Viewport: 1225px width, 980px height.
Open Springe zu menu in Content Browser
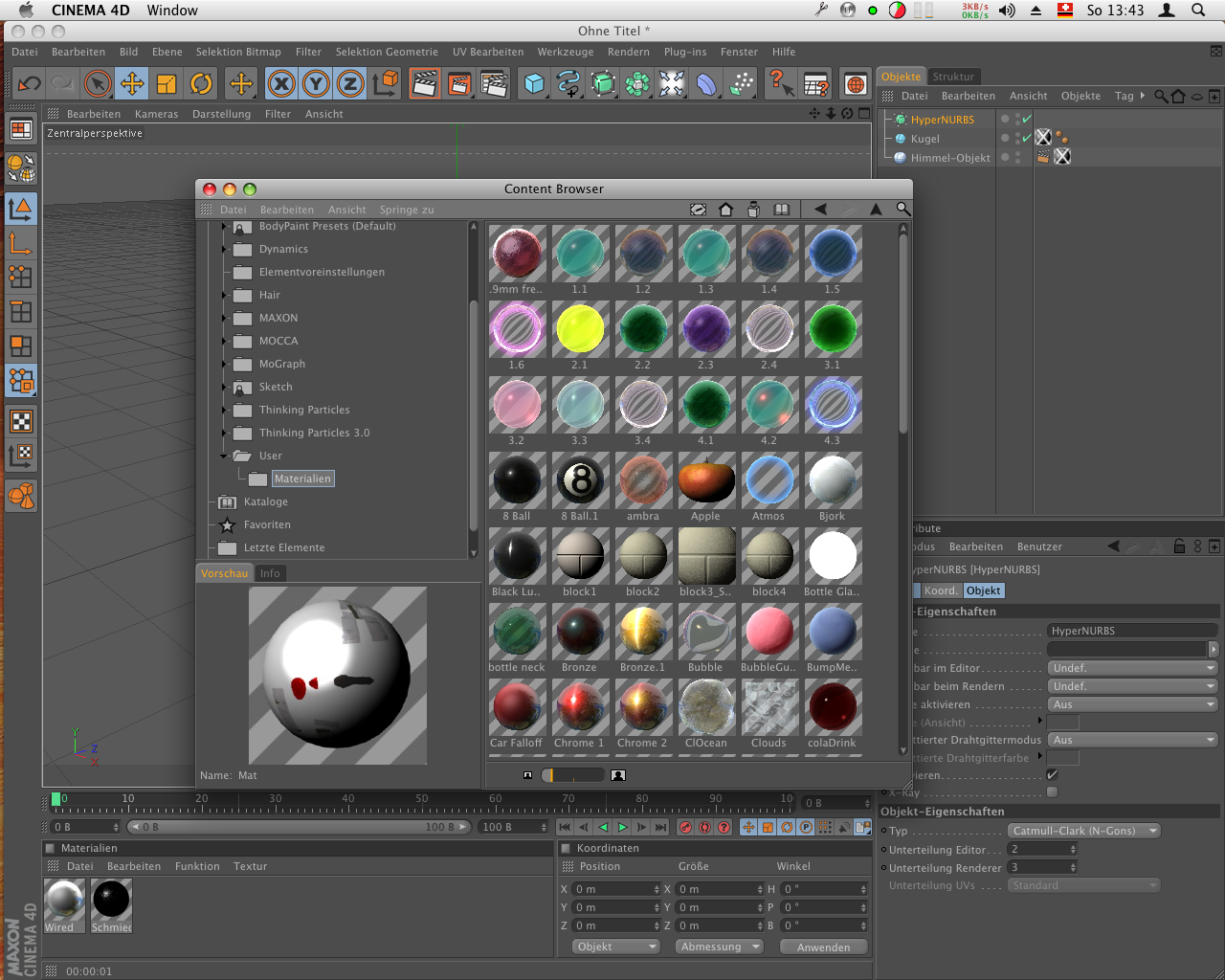[407, 210]
